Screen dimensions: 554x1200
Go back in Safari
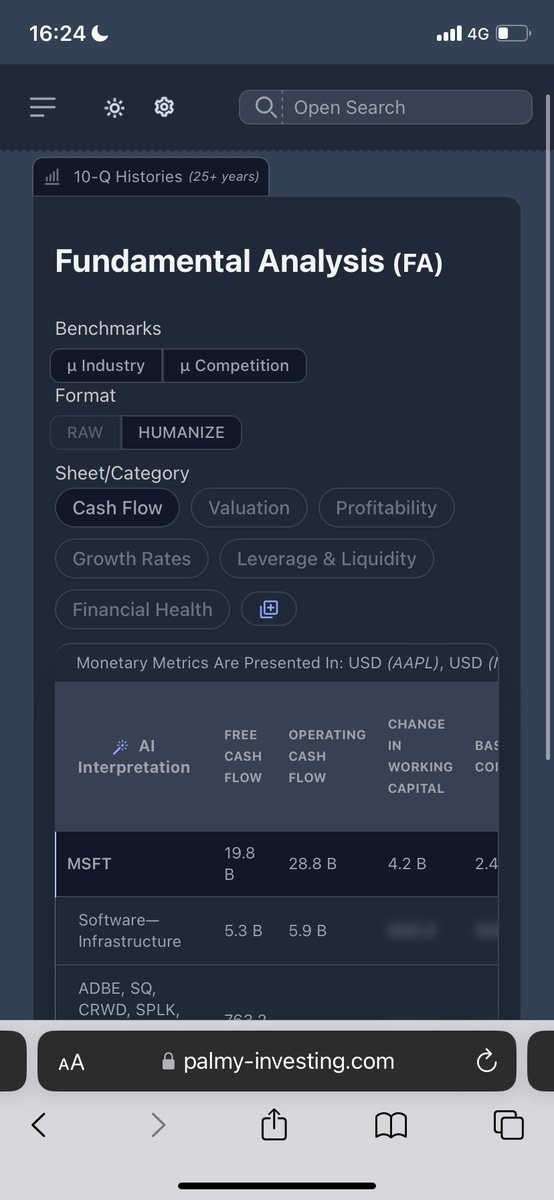pos(38,1125)
